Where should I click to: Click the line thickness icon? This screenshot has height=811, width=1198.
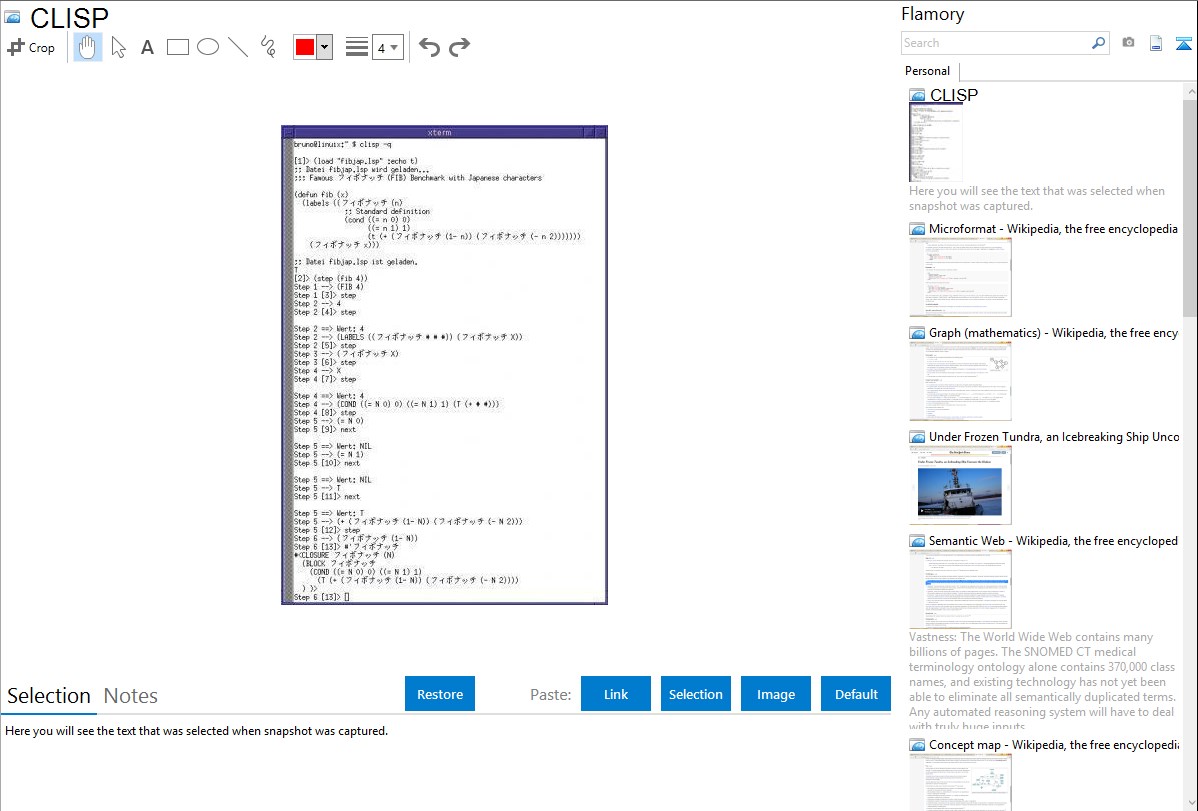357,47
